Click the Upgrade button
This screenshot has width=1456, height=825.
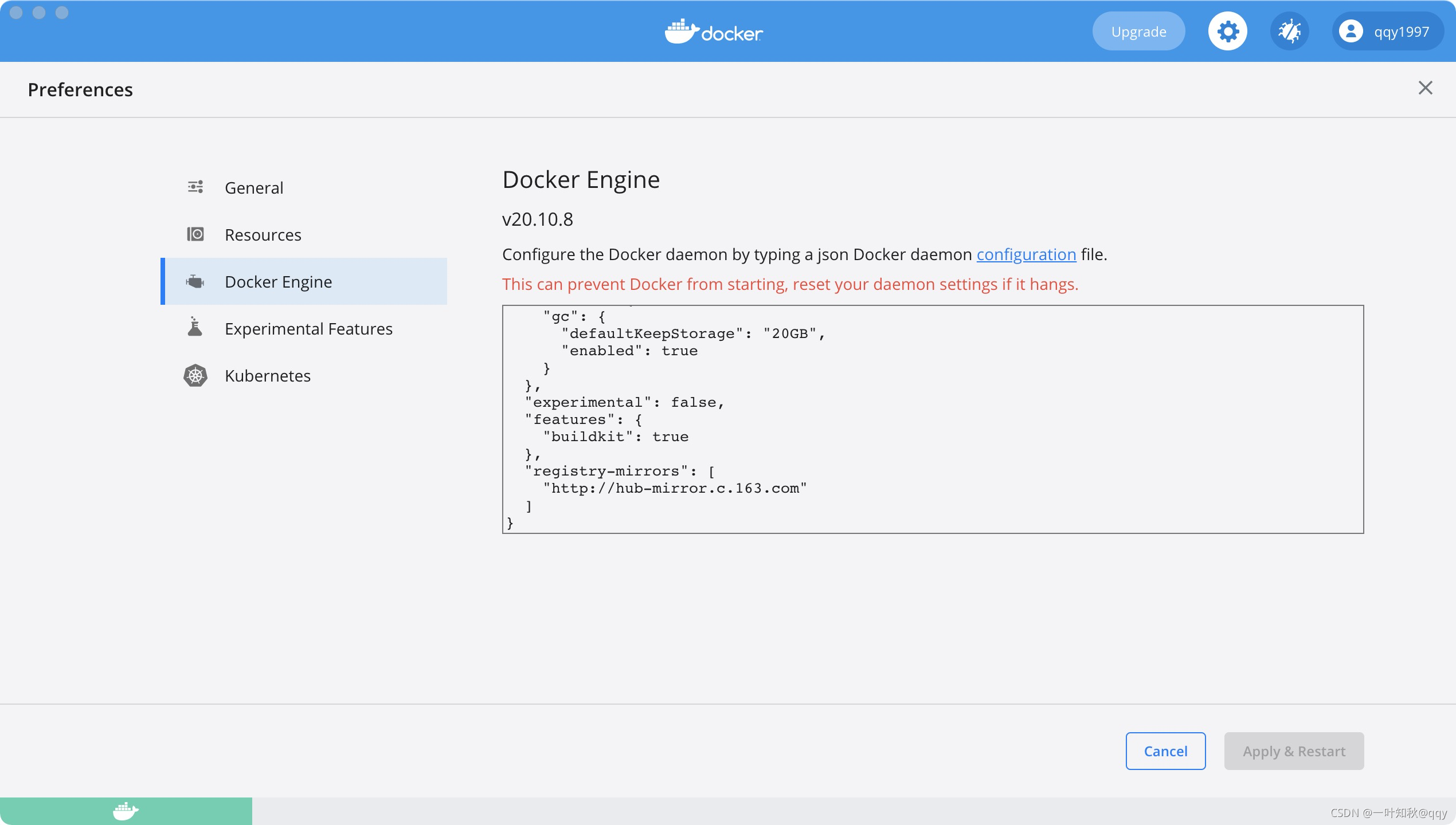1139,31
